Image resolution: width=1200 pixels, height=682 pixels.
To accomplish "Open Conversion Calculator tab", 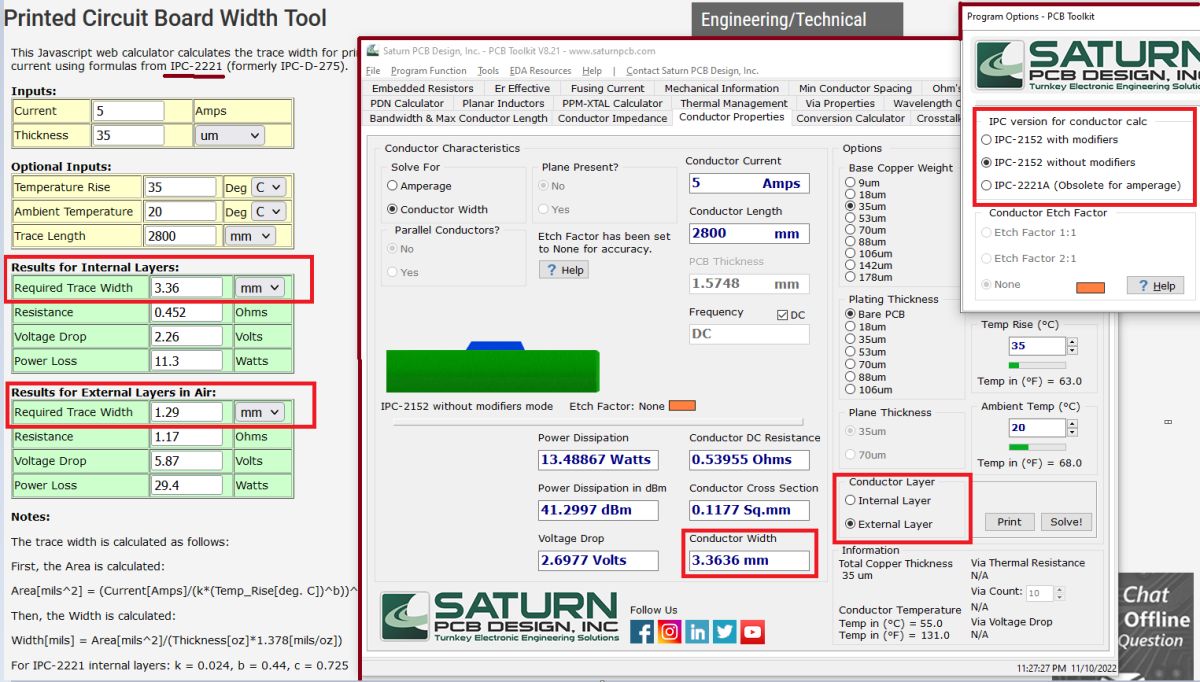I will point(851,118).
